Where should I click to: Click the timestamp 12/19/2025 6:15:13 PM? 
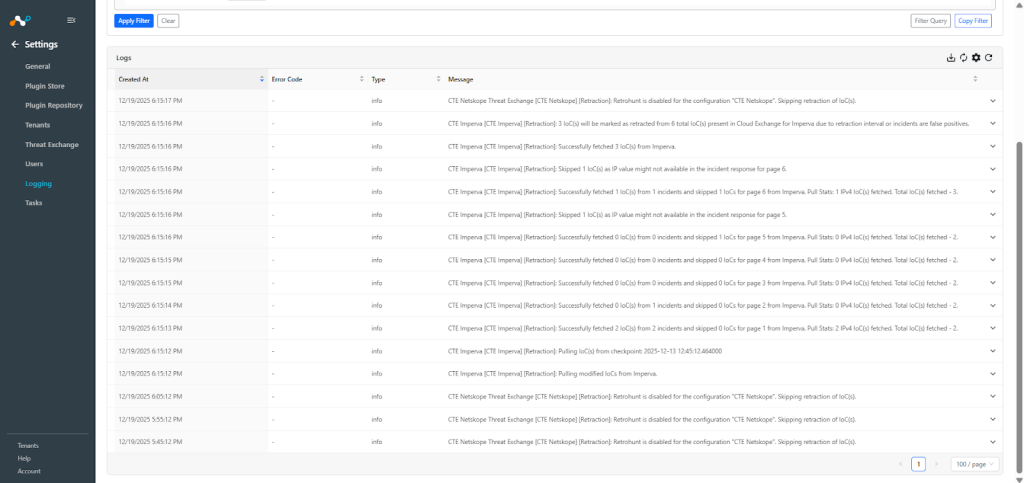coord(150,328)
